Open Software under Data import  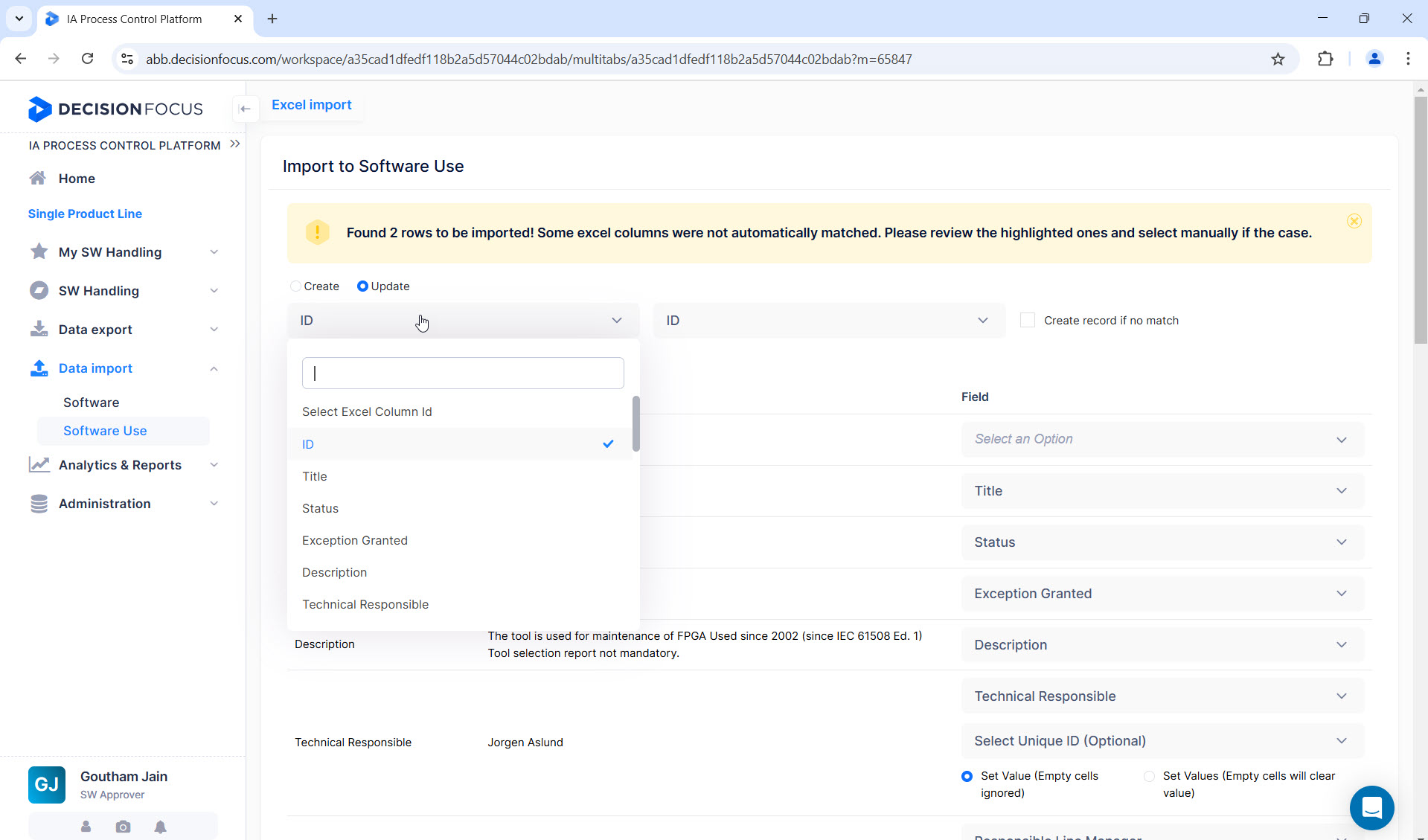(91, 403)
